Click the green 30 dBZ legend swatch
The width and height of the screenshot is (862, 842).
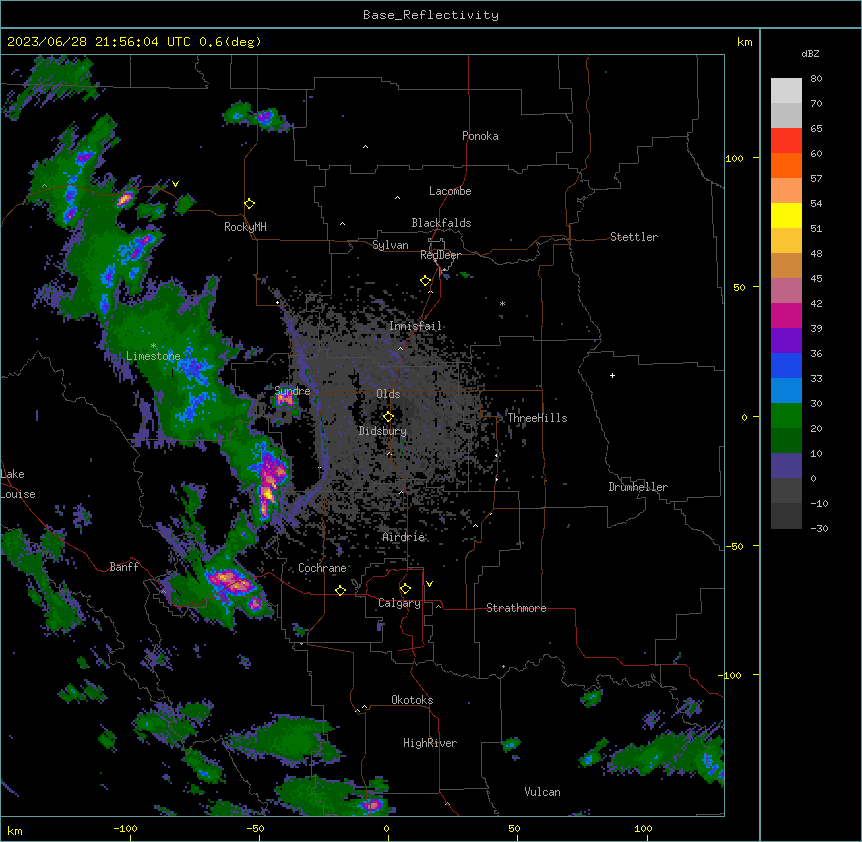[786, 416]
